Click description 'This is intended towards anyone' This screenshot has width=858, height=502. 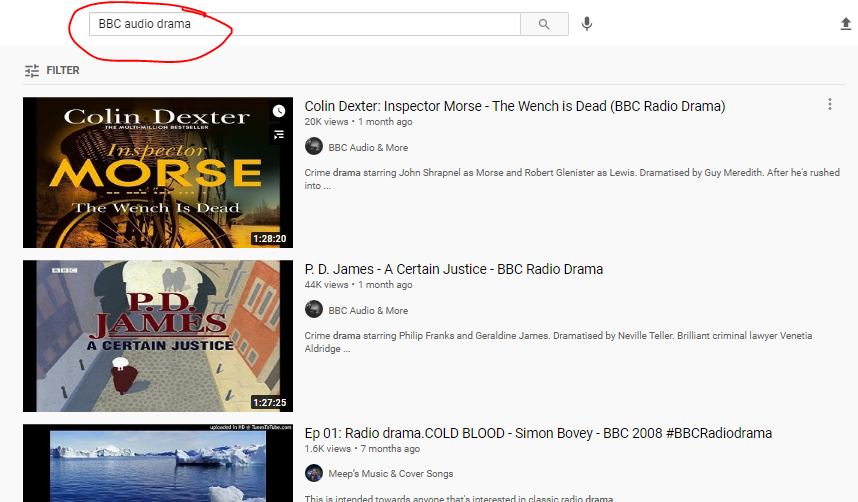(x=459, y=498)
